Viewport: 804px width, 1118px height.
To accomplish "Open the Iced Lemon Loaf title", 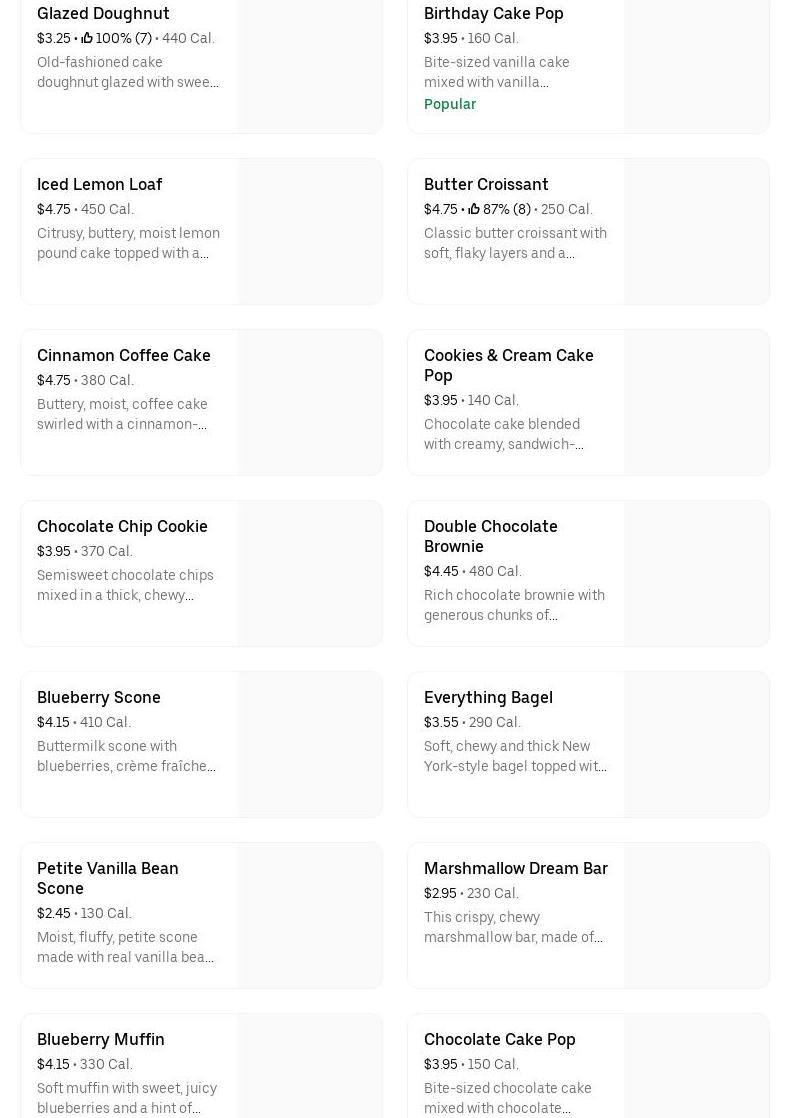I will (x=99, y=184).
